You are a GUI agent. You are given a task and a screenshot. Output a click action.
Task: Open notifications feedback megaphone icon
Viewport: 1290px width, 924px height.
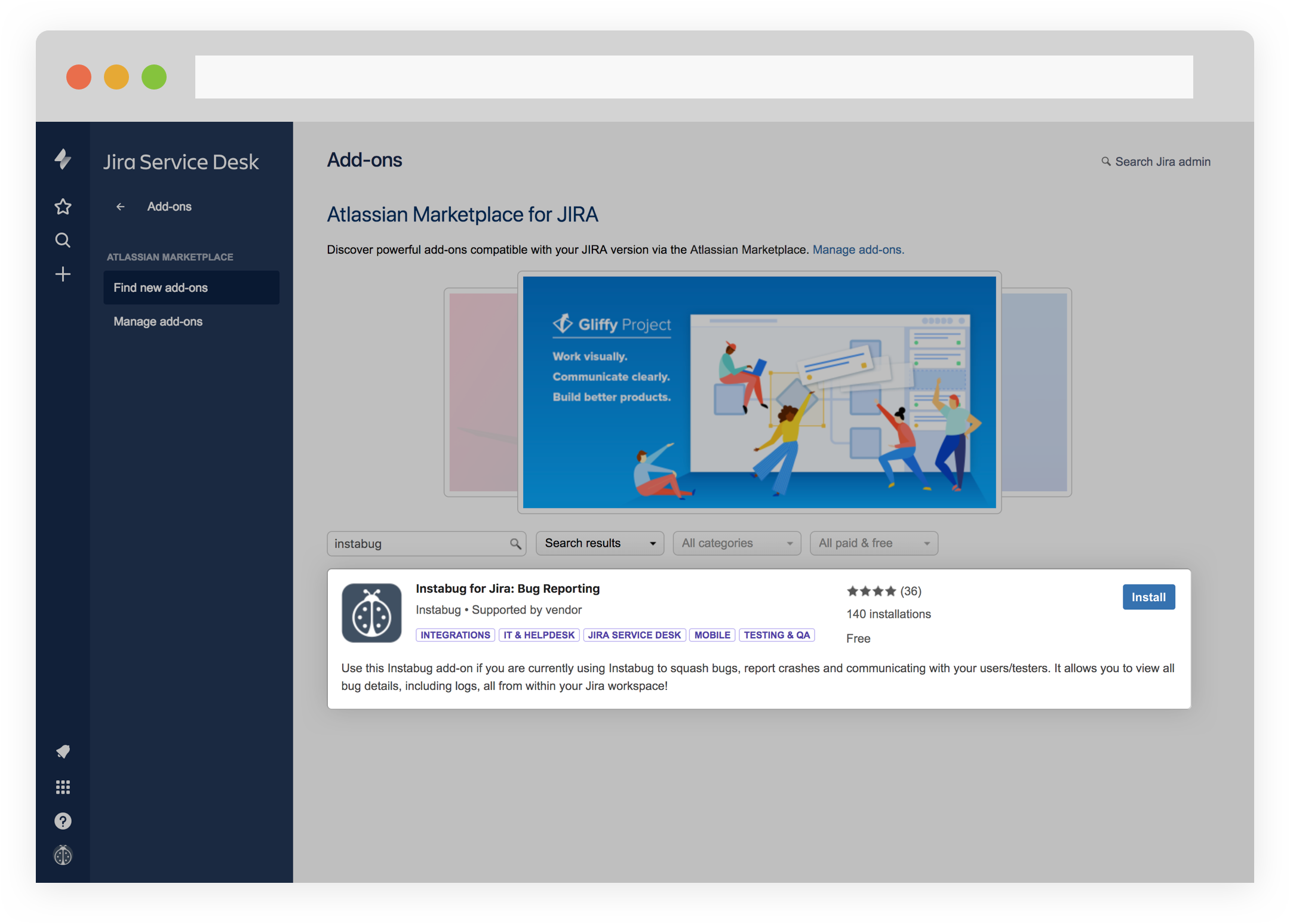pyautogui.click(x=63, y=751)
